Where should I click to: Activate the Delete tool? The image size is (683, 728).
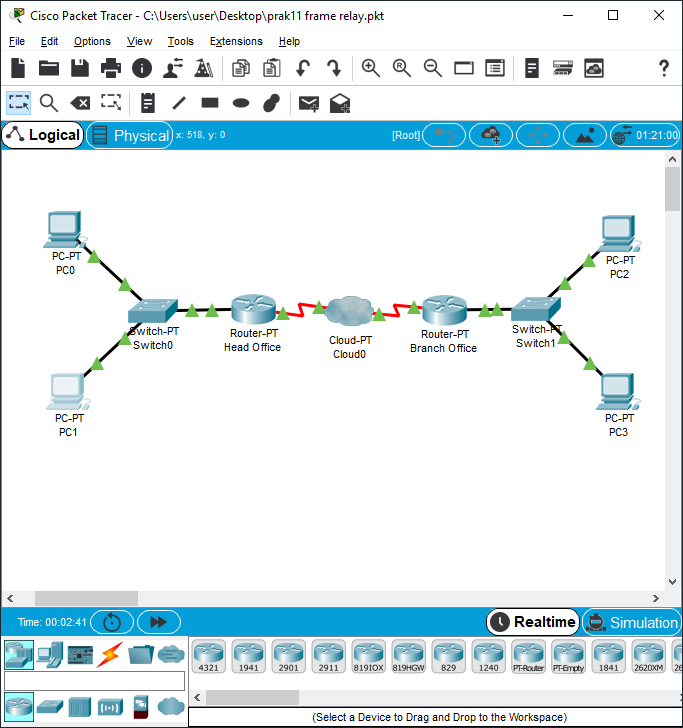[x=80, y=103]
